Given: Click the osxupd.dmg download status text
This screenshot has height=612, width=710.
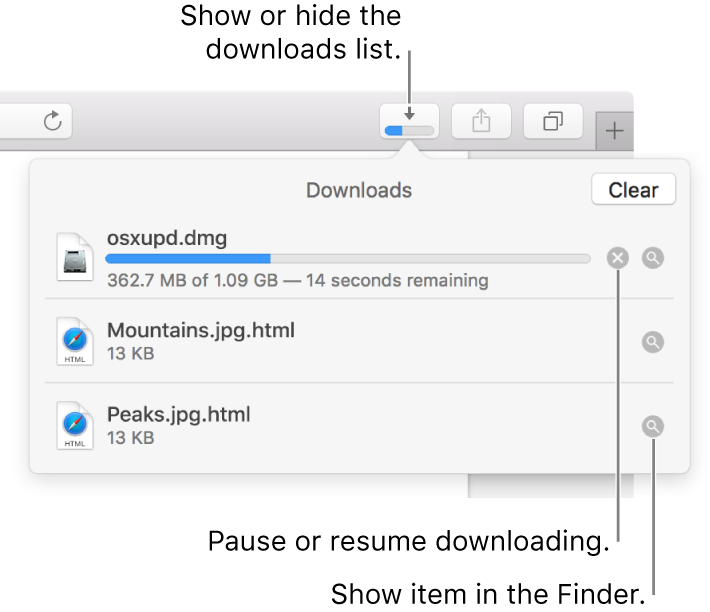Looking at the screenshot, I should (297, 280).
